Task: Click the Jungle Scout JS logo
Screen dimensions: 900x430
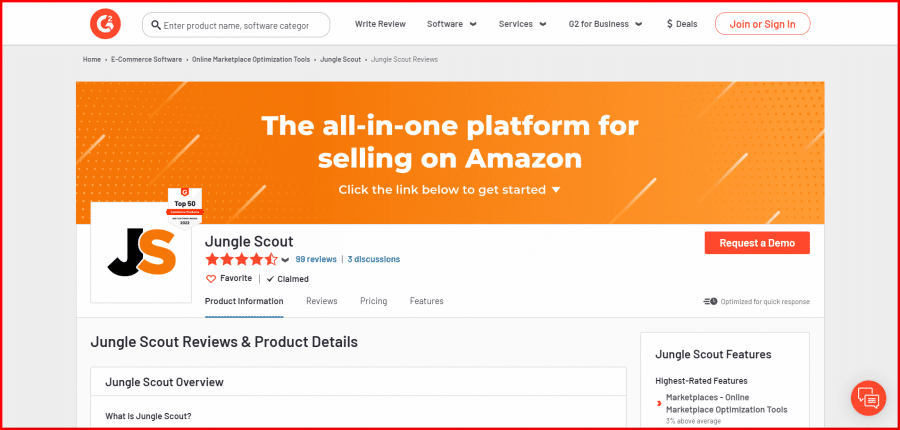Action: point(141,251)
